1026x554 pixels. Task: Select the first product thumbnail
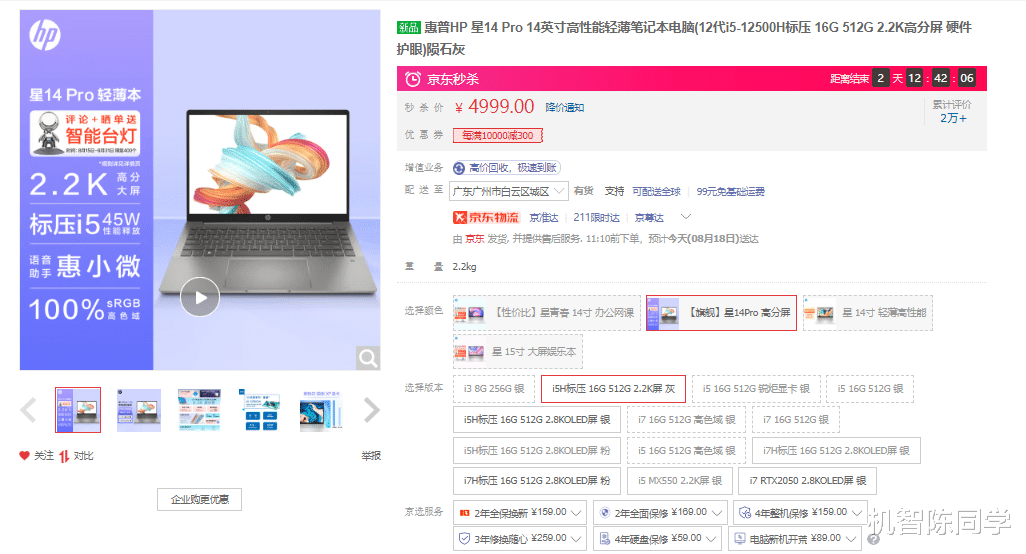coord(78,410)
